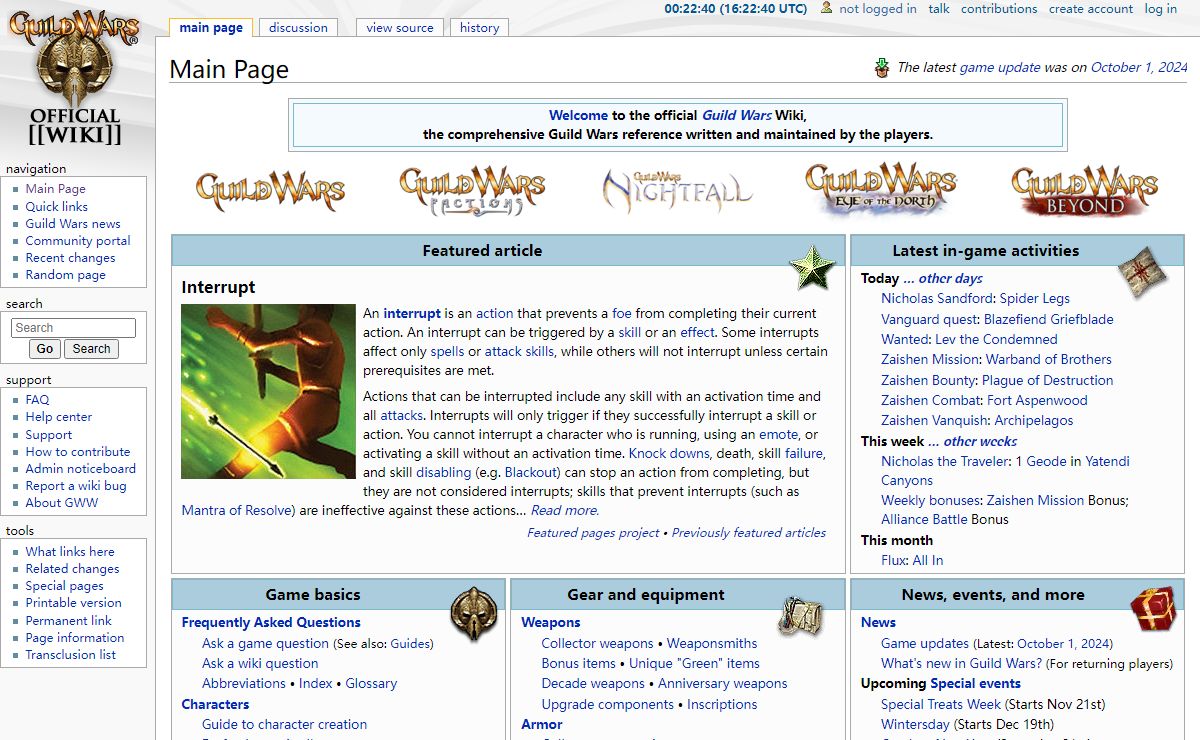Click create account
The width and height of the screenshot is (1200, 740).
coord(1090,9)
